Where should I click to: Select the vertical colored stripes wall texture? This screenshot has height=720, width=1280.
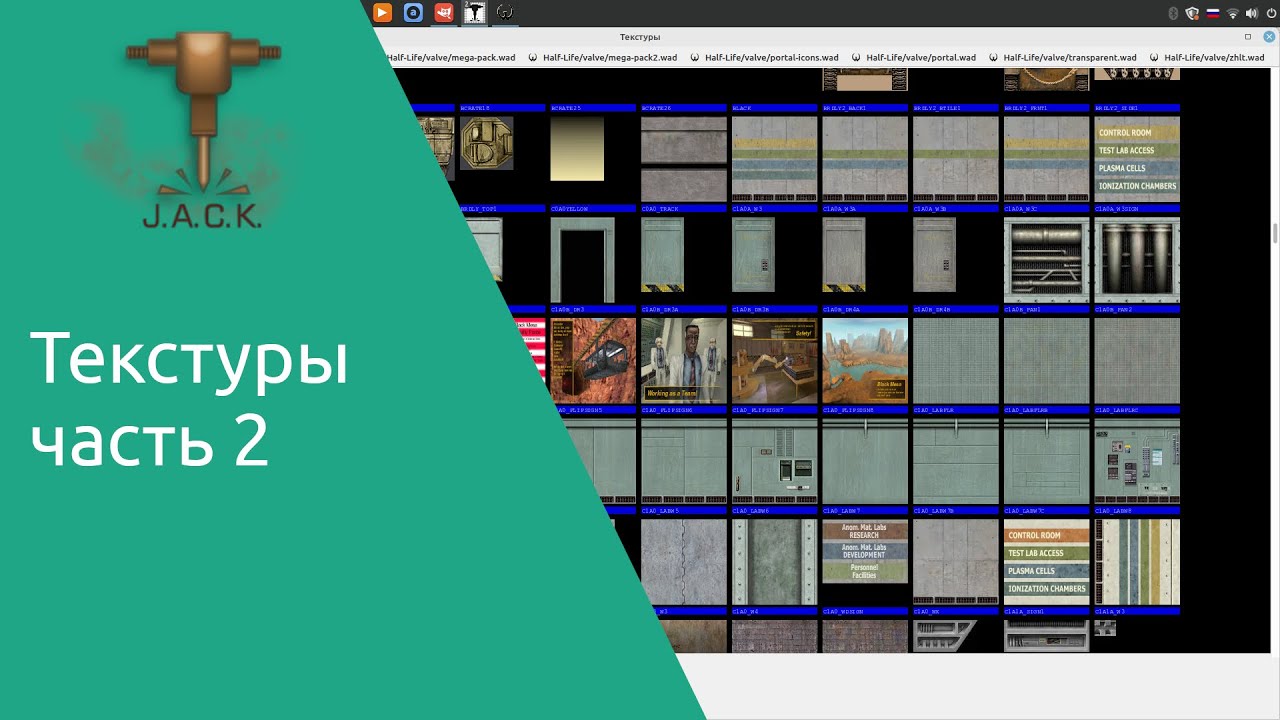pyautogui.click(x=1137, y=562)
